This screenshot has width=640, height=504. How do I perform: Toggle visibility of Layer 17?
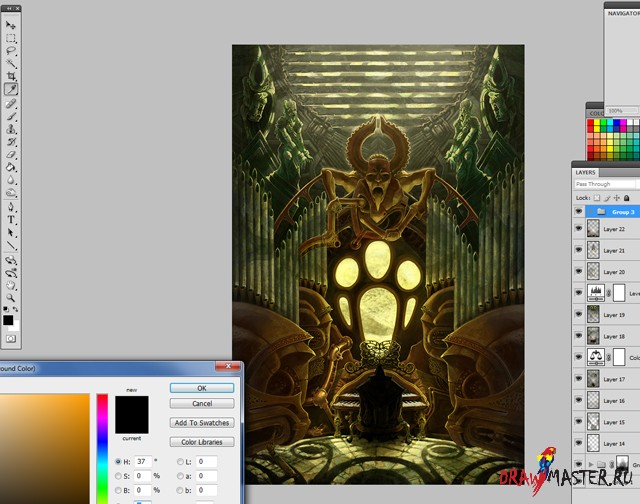pos(578,379)
